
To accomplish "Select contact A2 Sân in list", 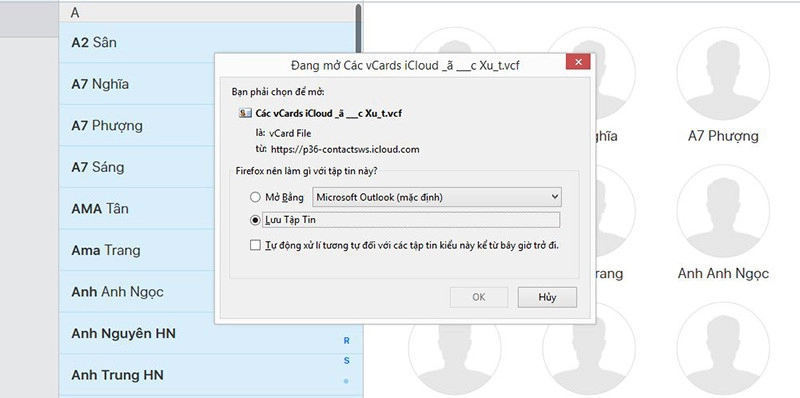I will click(210, 42).
